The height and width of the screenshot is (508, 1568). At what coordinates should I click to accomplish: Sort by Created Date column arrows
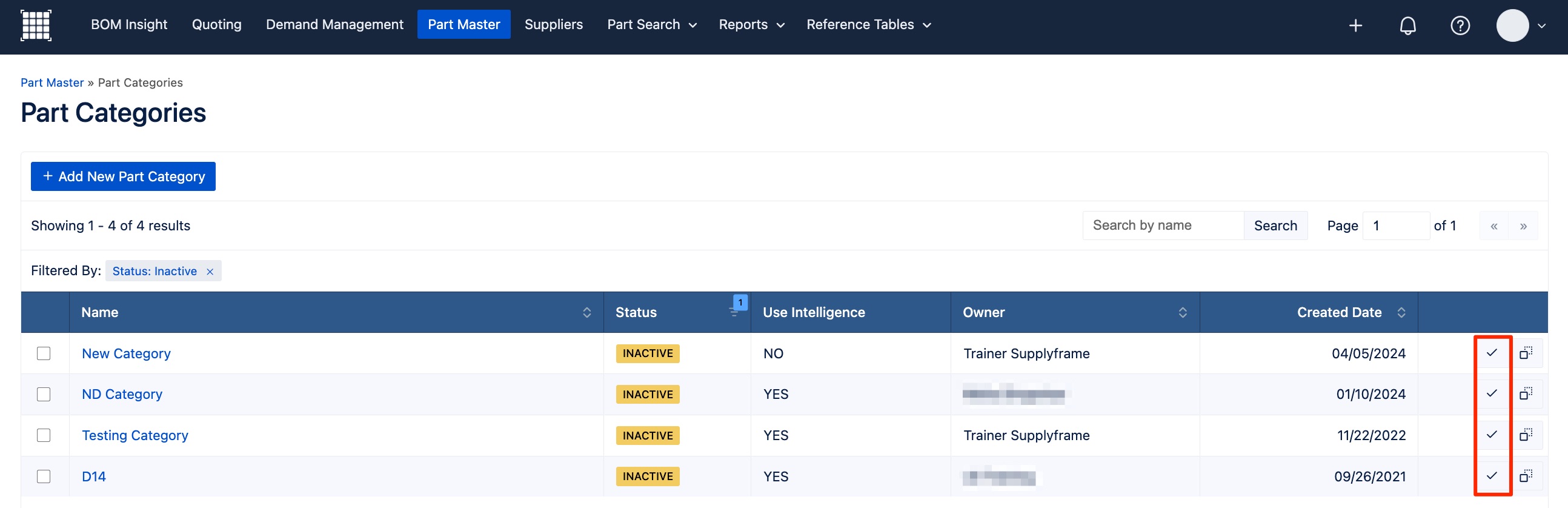pos(1401,312)
